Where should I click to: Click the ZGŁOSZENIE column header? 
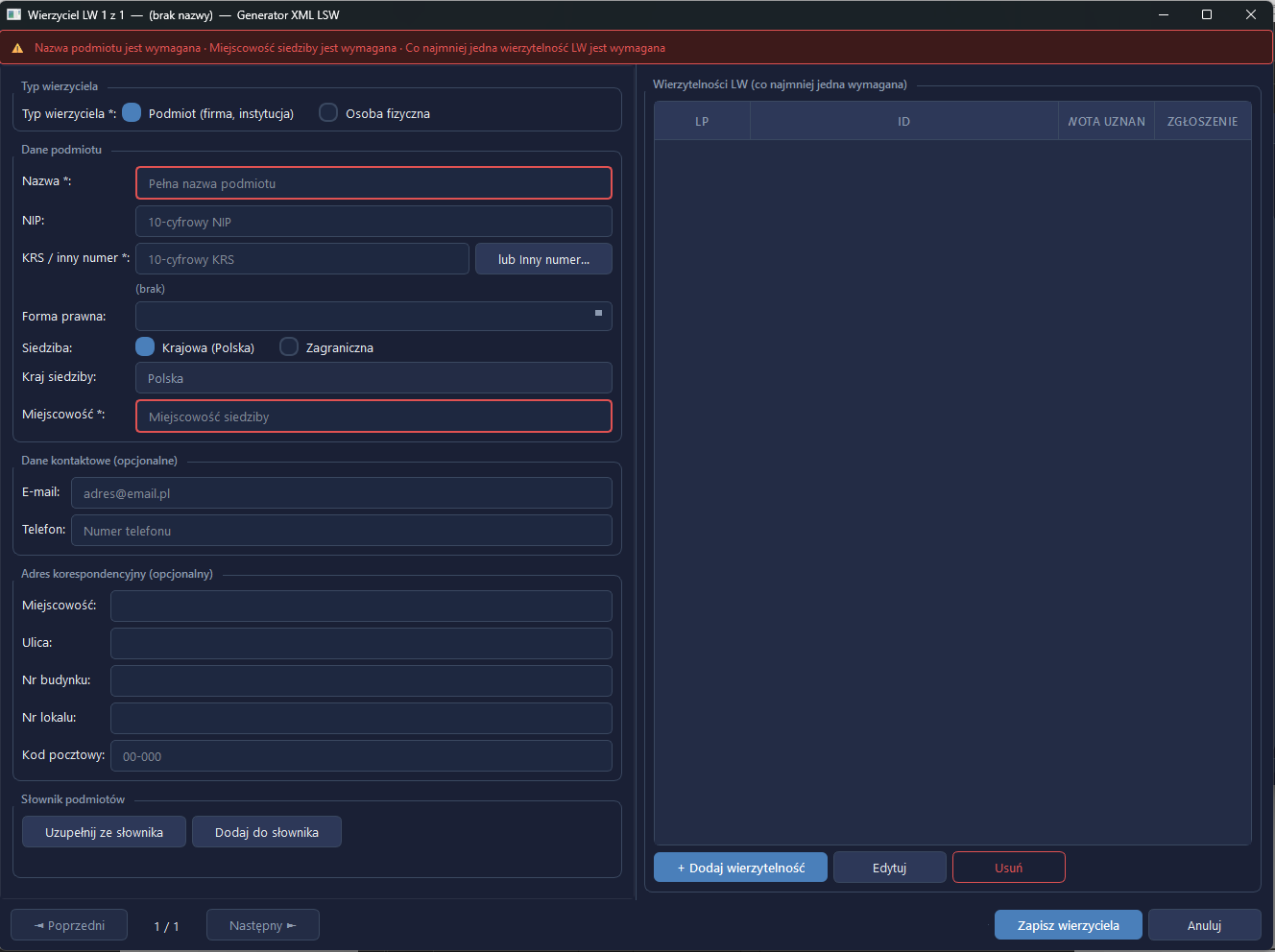coord(1202,122)
